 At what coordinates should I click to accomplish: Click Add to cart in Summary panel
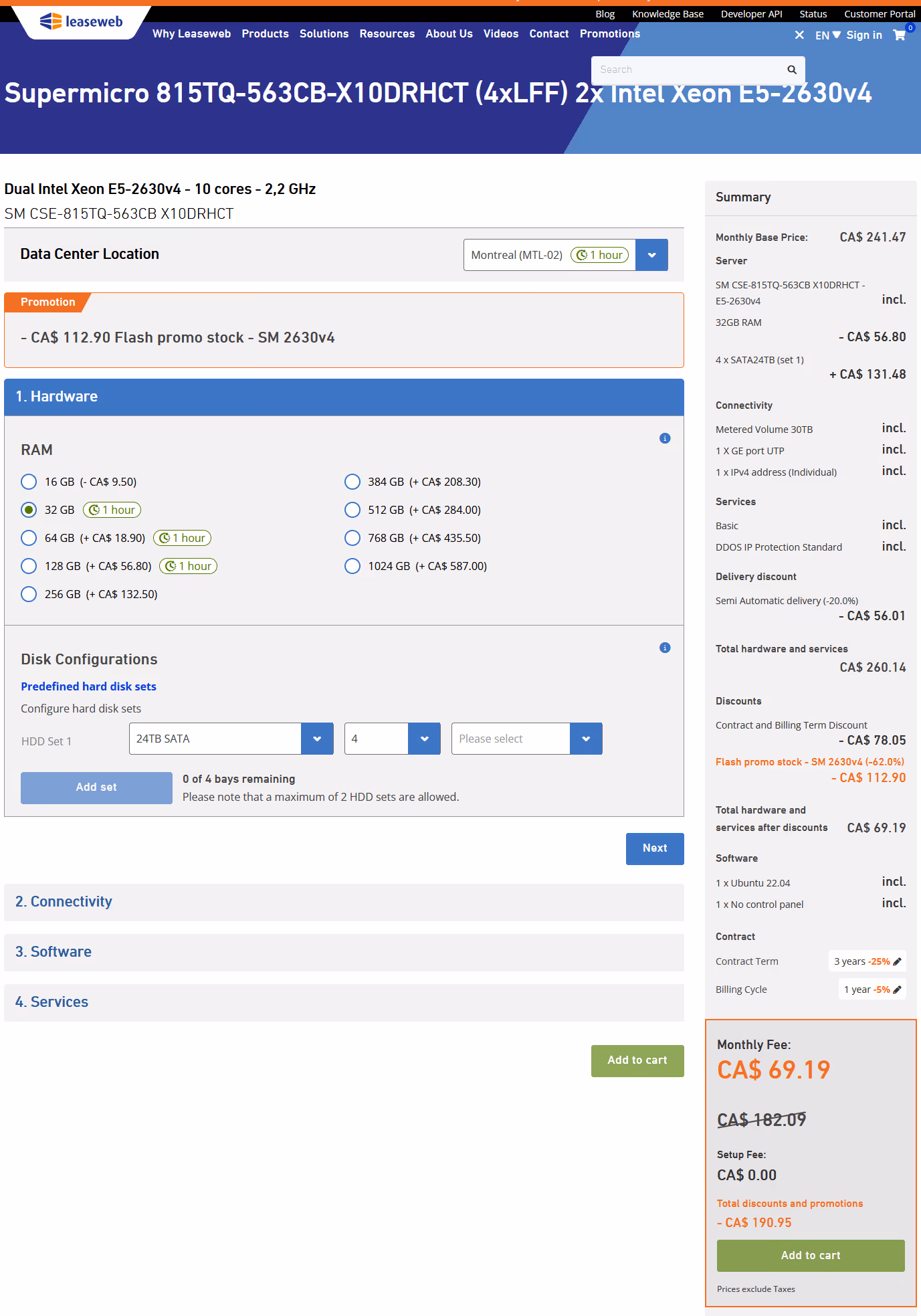[x=811, y=1255]
